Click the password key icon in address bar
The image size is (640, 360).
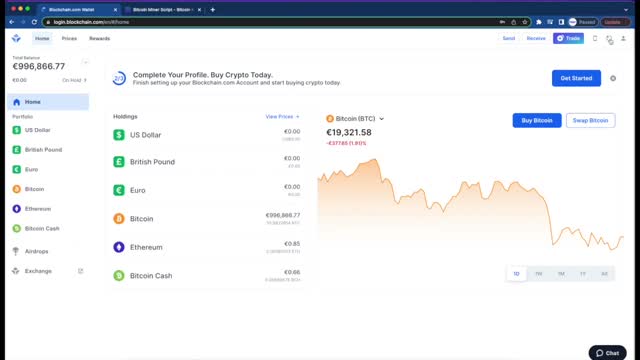502,22
